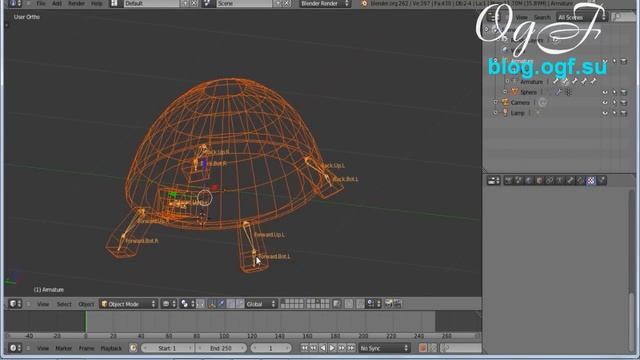Viewport: 640px width, 360px height.
Task: Click the current frame number field
Action: 271,348
